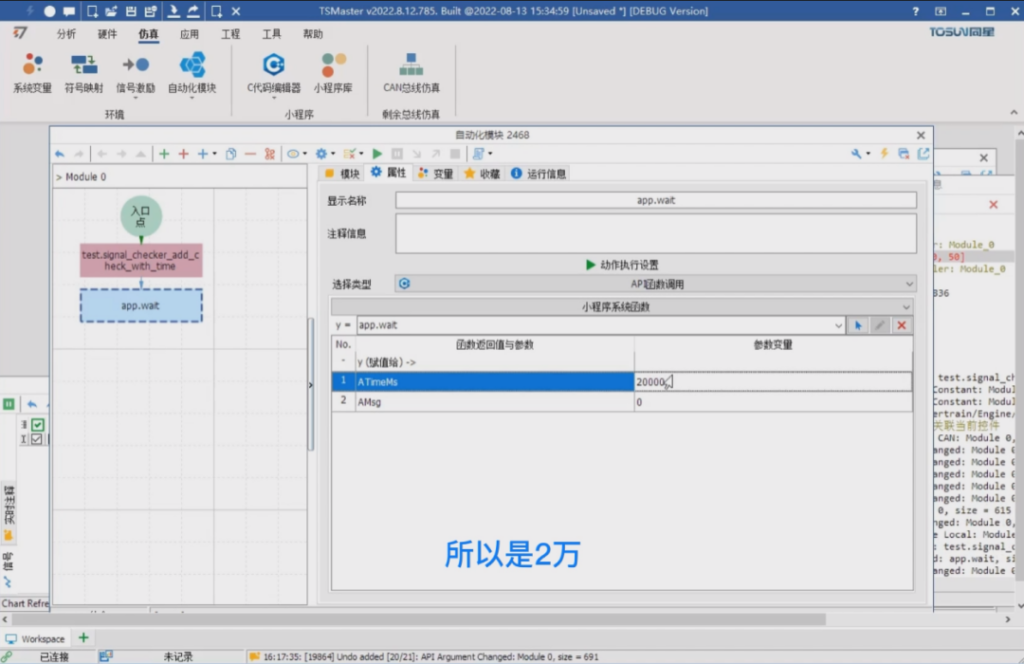This screenshot has height=664, width=1024.
Task: Open 系统变量 (System Variables) in the ribbon
Action: 32,73
